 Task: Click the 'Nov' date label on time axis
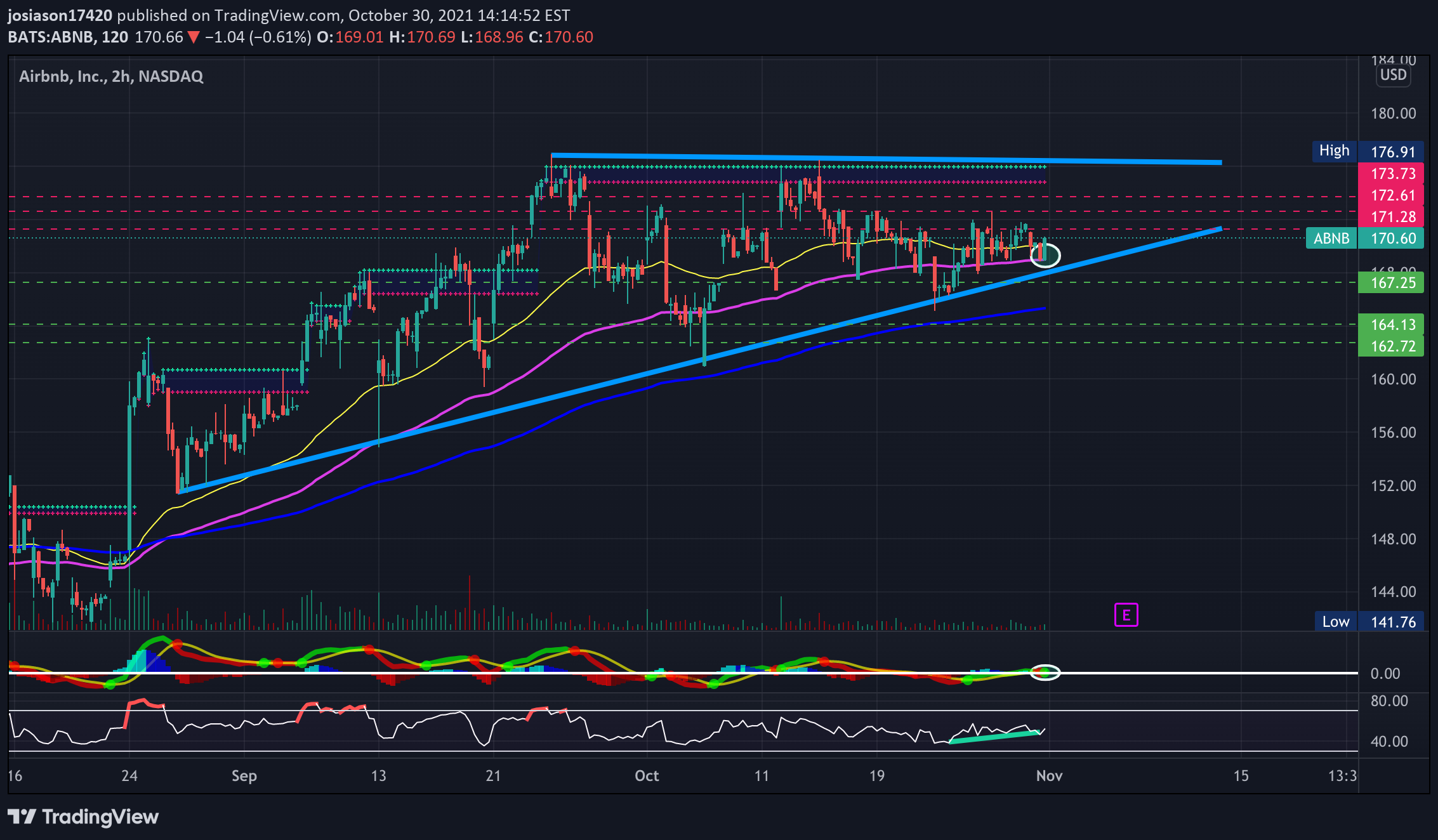[x=1049, y=775]
